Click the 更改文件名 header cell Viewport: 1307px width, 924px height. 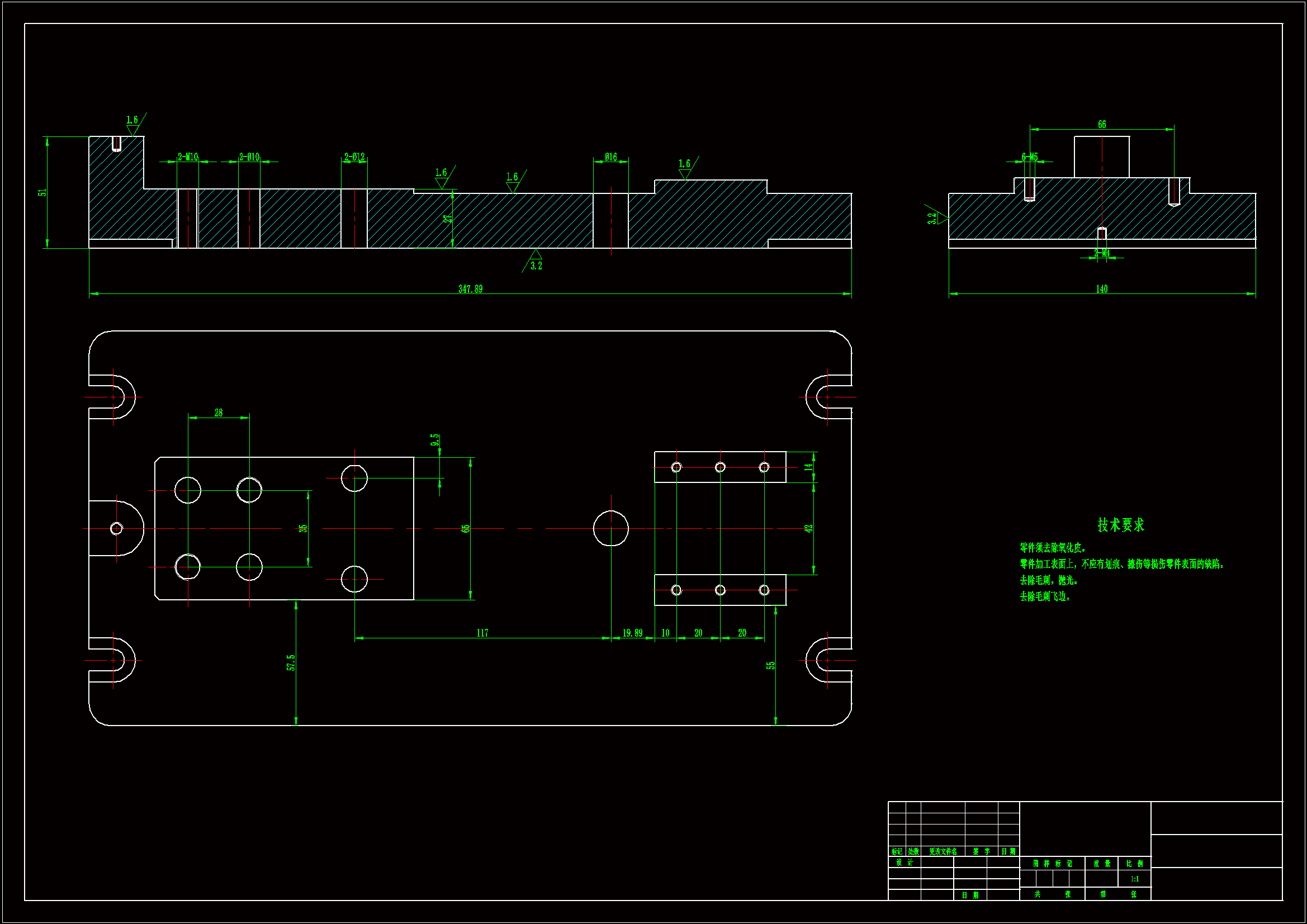(x=943, y=852)
